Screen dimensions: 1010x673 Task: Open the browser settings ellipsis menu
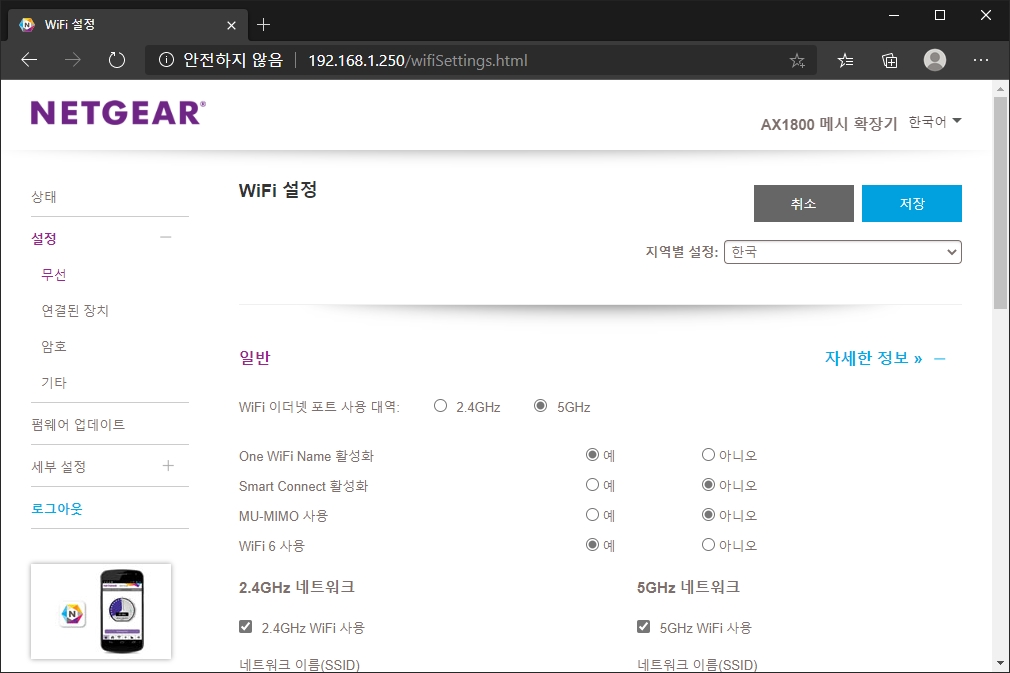(980, 60)
